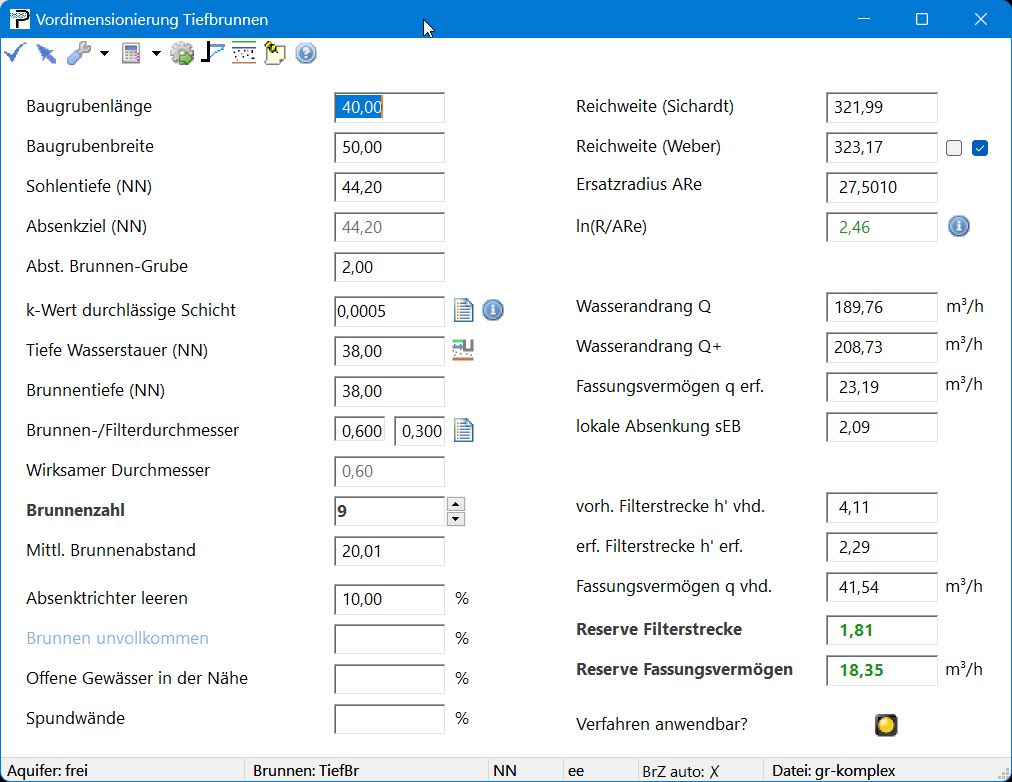Open the drawdown curve diagram icon
This screenshot has height=782, width=1012.
click(212, 54)
